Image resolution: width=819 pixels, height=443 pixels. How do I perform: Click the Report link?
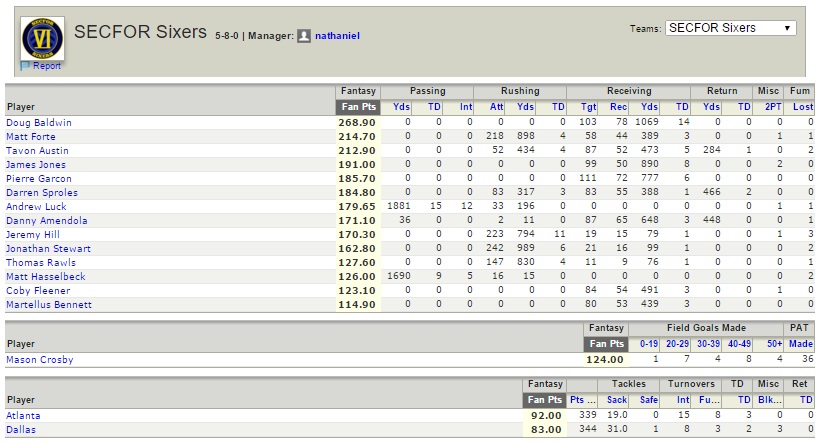point(47,66)
